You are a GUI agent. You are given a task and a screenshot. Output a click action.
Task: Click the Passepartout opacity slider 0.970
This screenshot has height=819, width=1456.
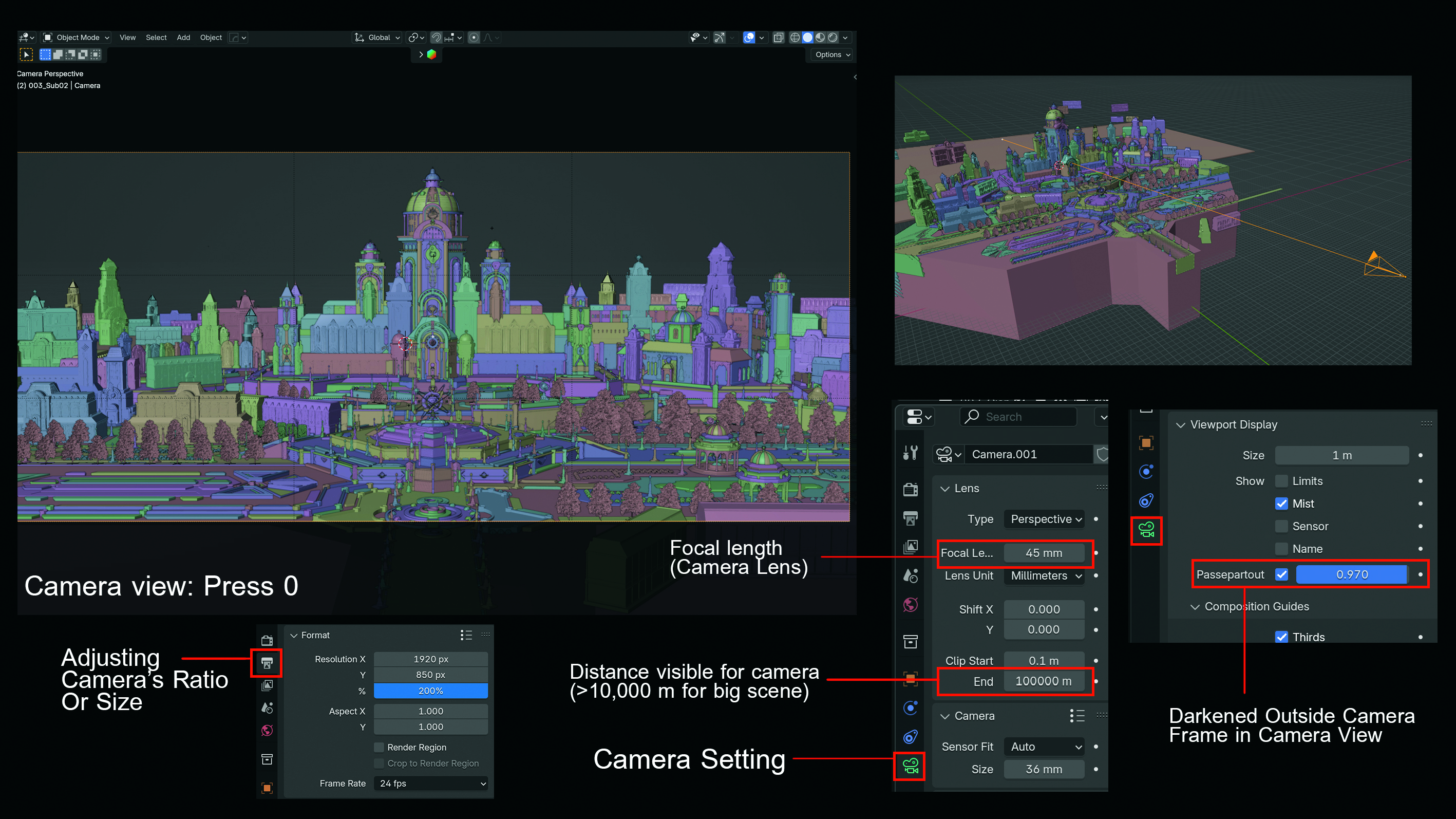[1351, 574]
